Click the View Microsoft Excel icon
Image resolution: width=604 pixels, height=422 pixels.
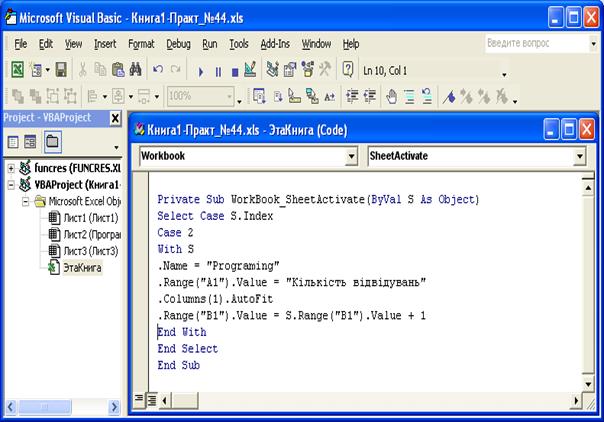tap(17, 70)
